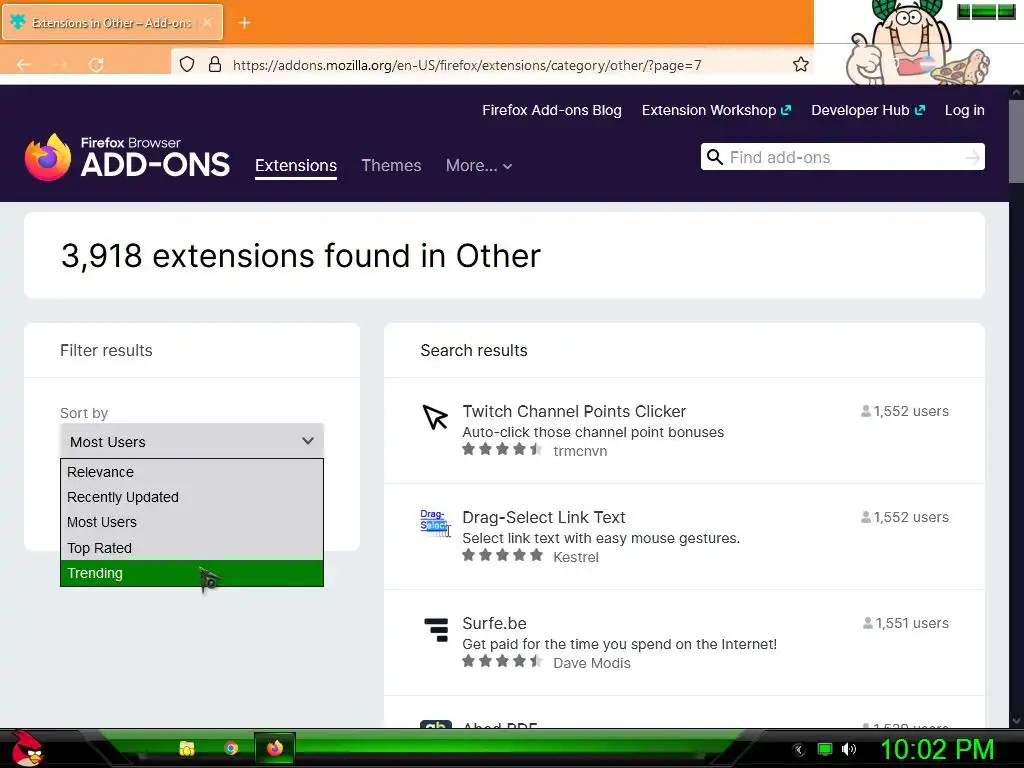
Task: Open Twitch Channel Points Clicker icon
Action: (x=435, y=417)
